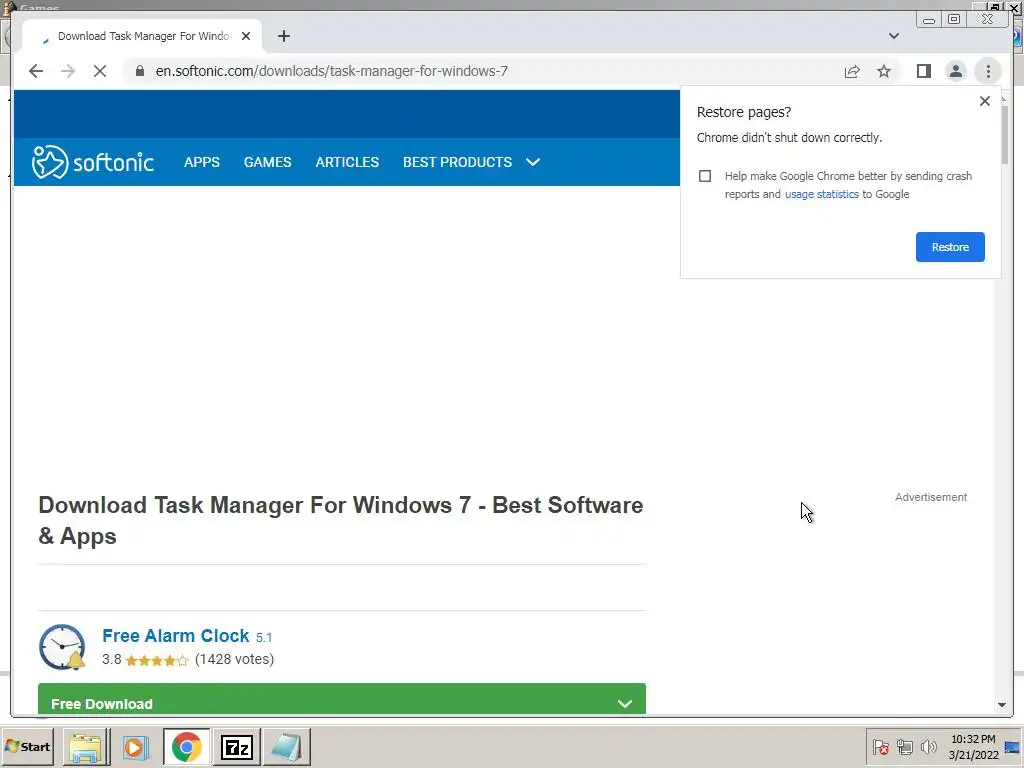Open the Windows Start menu
This screenshot has height=768, width=1024.
tap(27, 746)
